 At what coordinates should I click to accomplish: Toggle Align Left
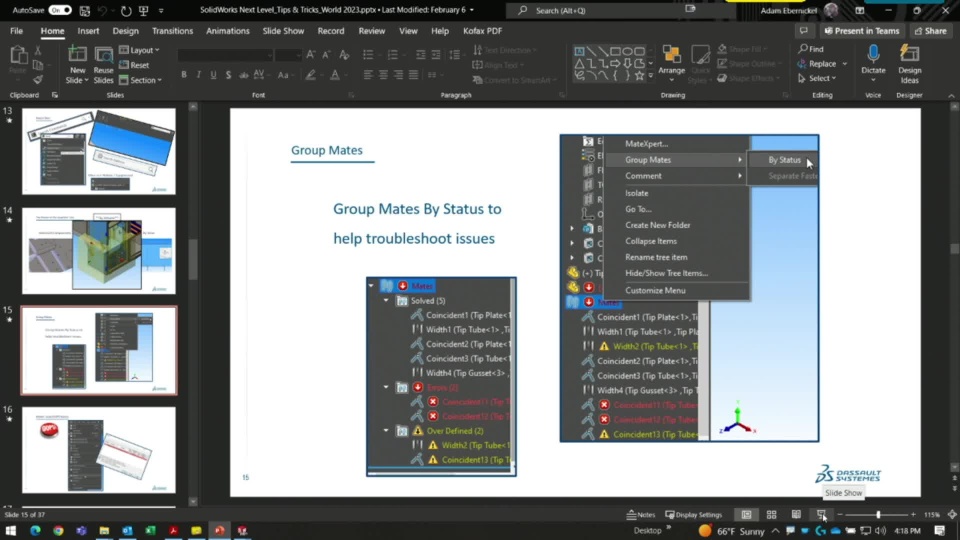(368, 75)
